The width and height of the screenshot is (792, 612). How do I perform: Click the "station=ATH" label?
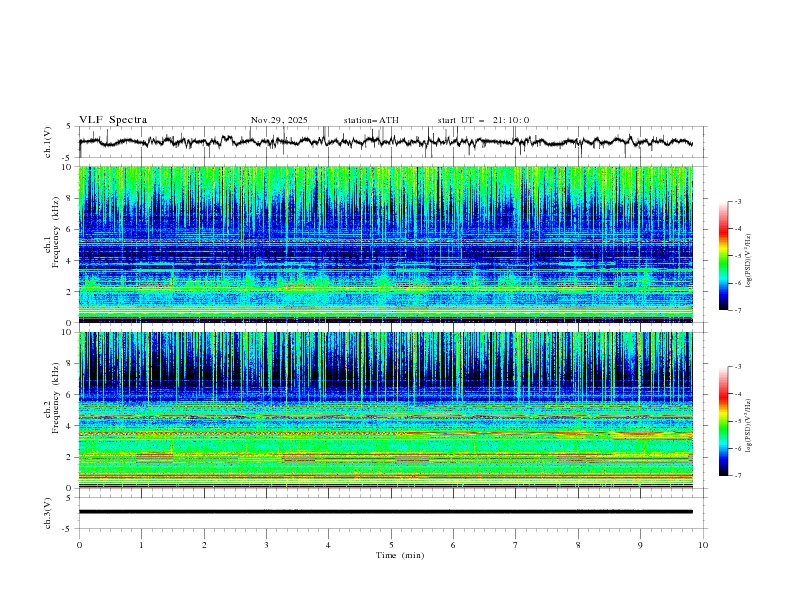coord(371,120)
